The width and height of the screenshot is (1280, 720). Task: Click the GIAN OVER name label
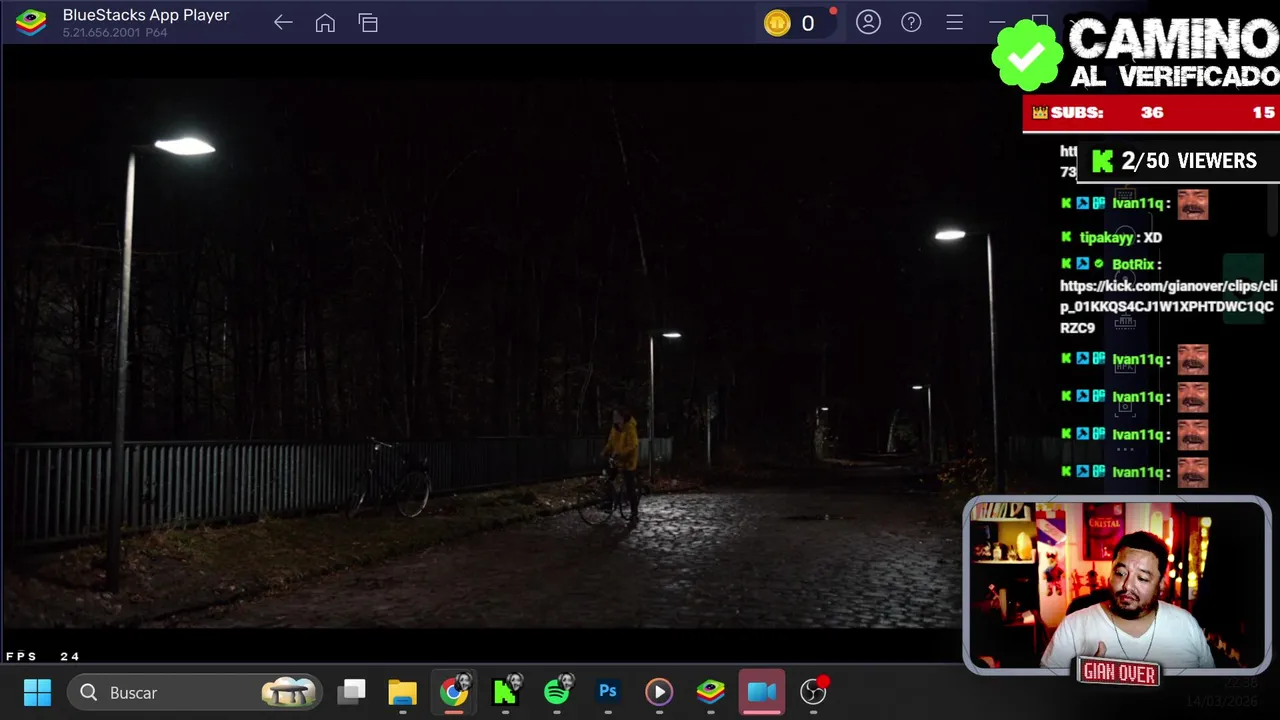(1119, 674)
